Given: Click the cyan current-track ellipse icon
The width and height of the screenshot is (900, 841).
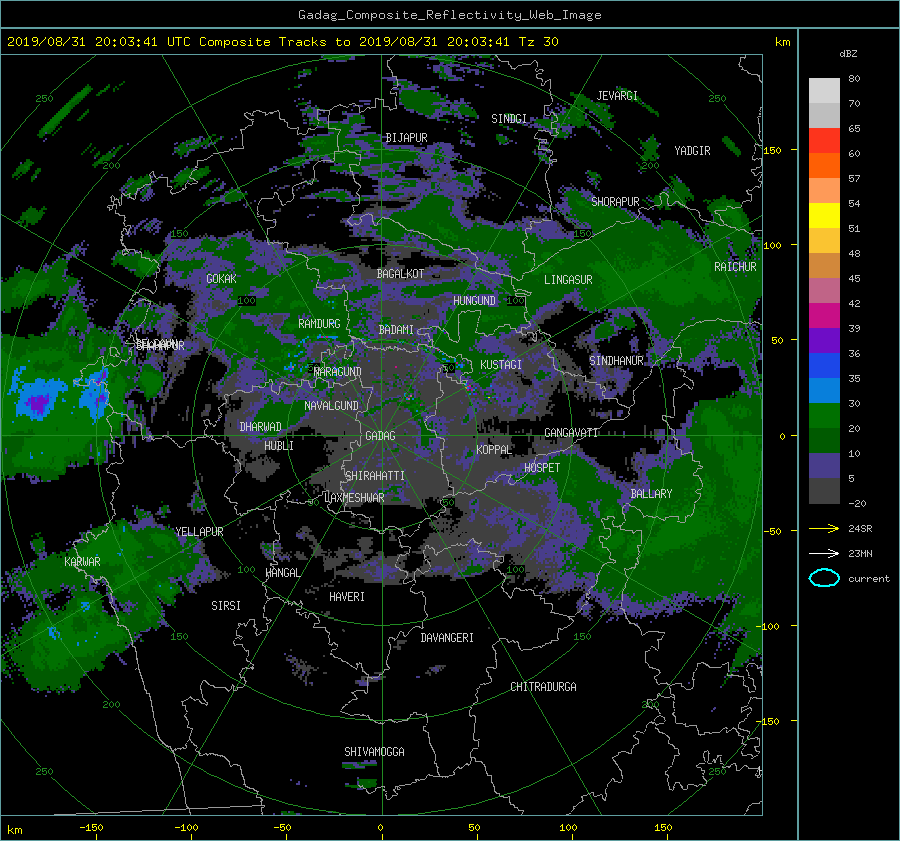Looking at the screenshot, I should click(x=824, y=578).
